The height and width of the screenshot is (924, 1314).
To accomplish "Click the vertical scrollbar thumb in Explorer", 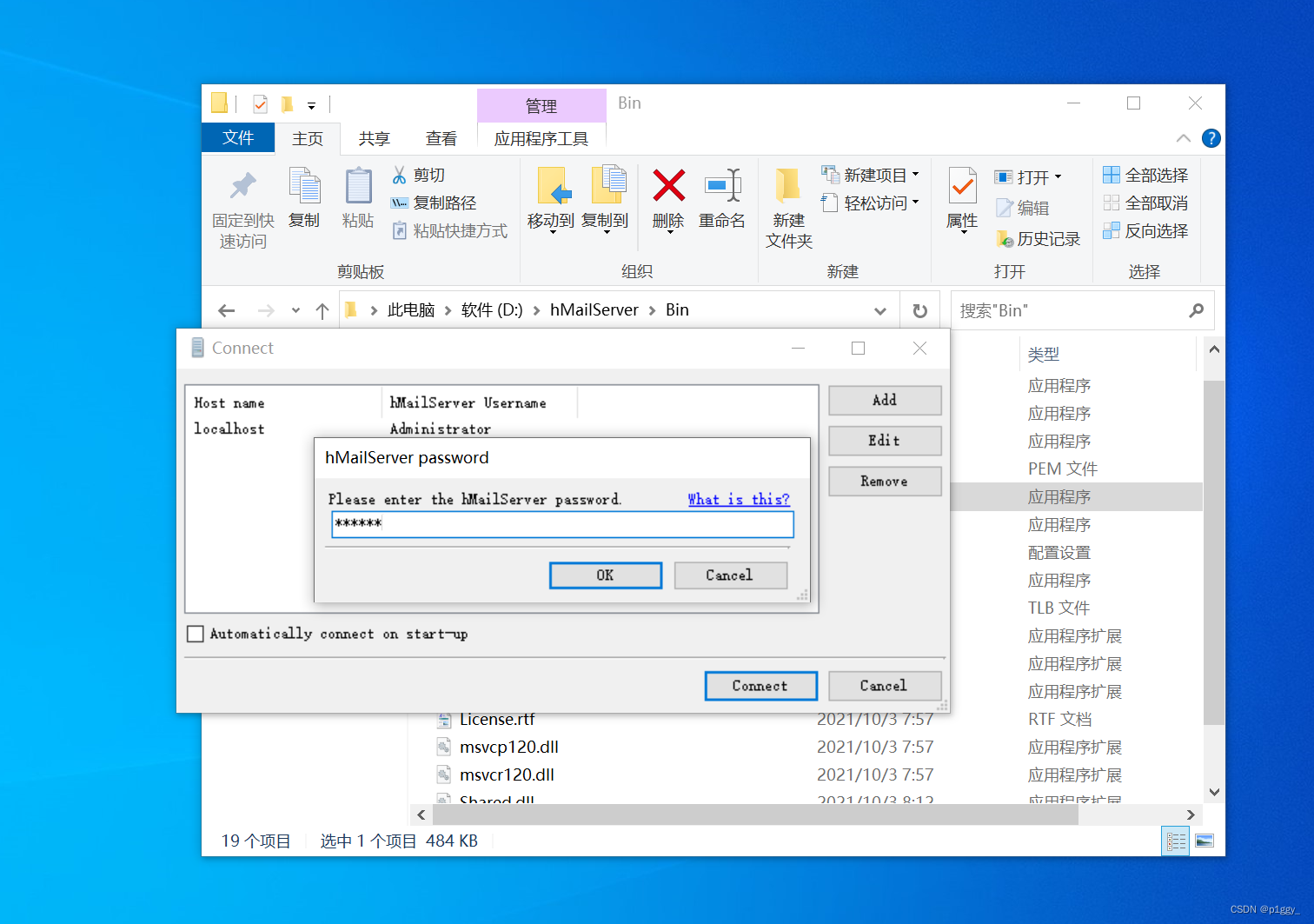I will (1214, 551).
